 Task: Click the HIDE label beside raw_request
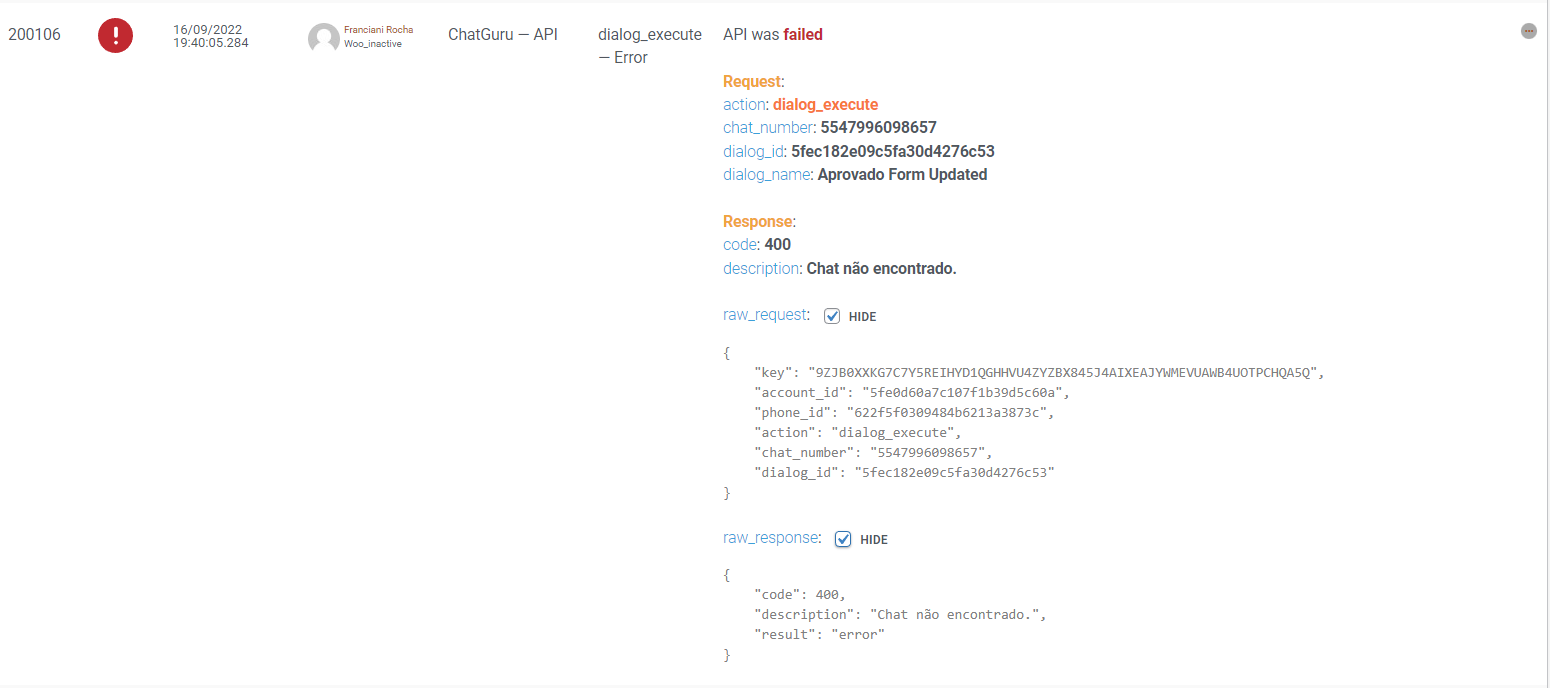(x=862, y=316)
